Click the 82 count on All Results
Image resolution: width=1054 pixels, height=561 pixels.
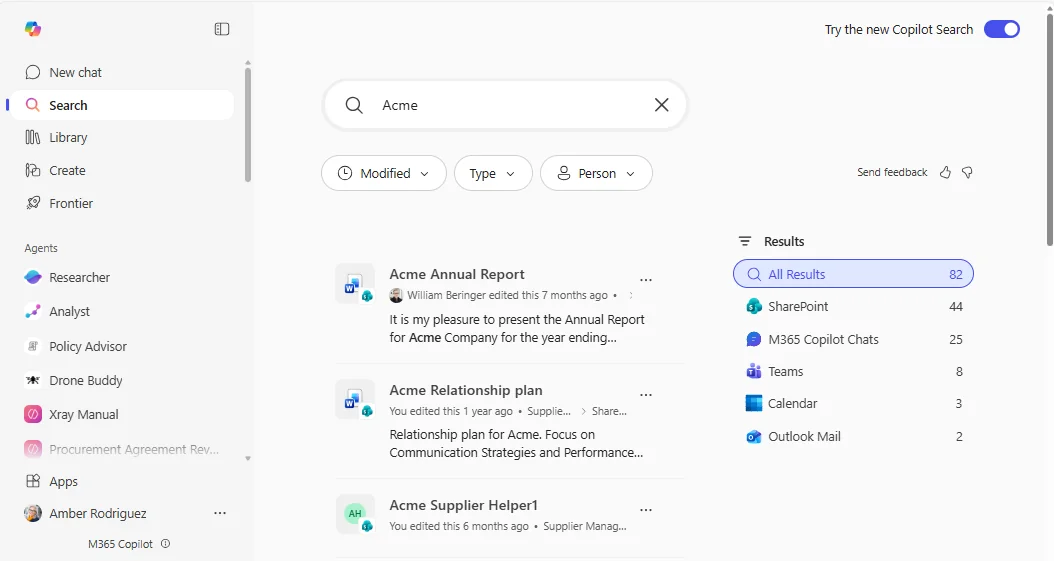pyautogui.click(x=956, y=274)
